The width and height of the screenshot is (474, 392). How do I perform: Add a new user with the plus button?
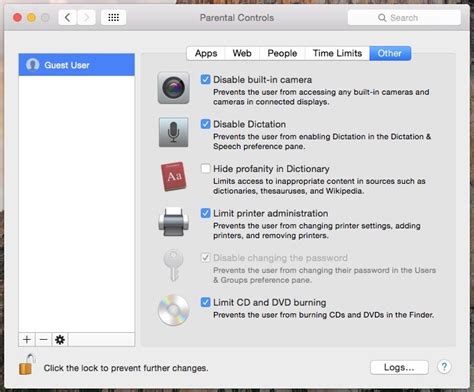tap(27, 340)
